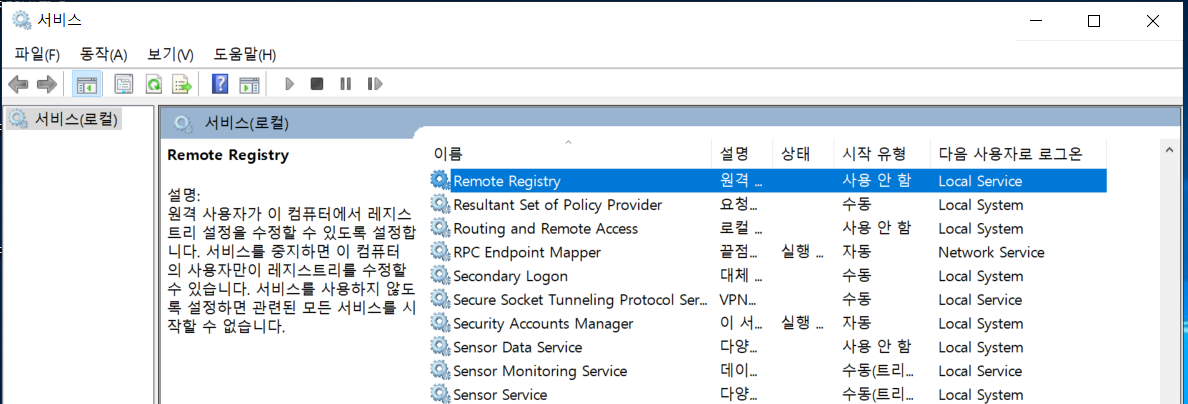
Task: Open the 파일(F) menu
Action: pyautogui.click(x=37, y=55)
